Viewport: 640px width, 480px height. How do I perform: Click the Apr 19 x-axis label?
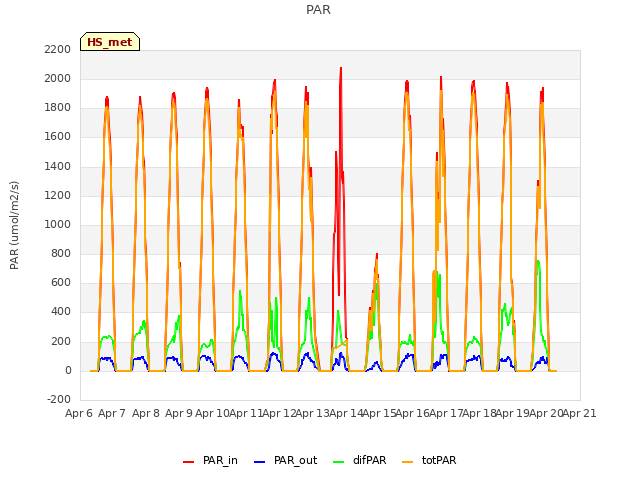click(513, 413)
